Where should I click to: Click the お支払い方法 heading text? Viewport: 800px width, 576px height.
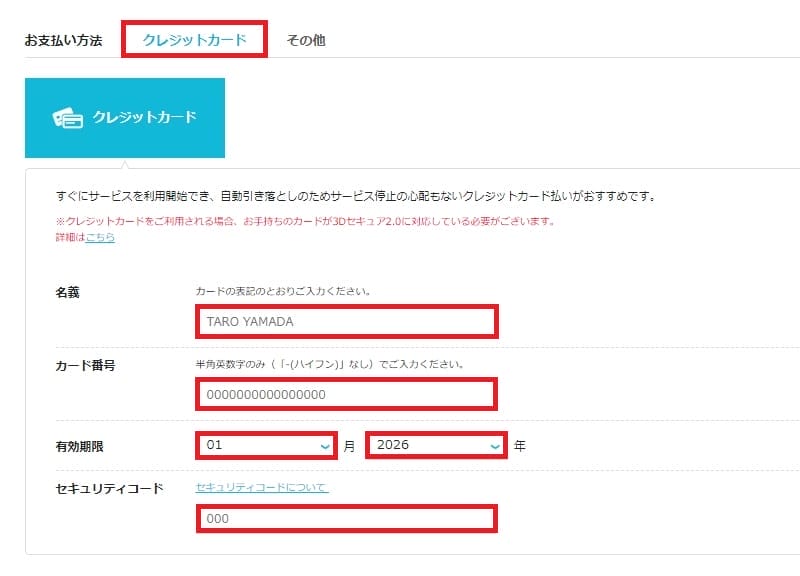63,41
